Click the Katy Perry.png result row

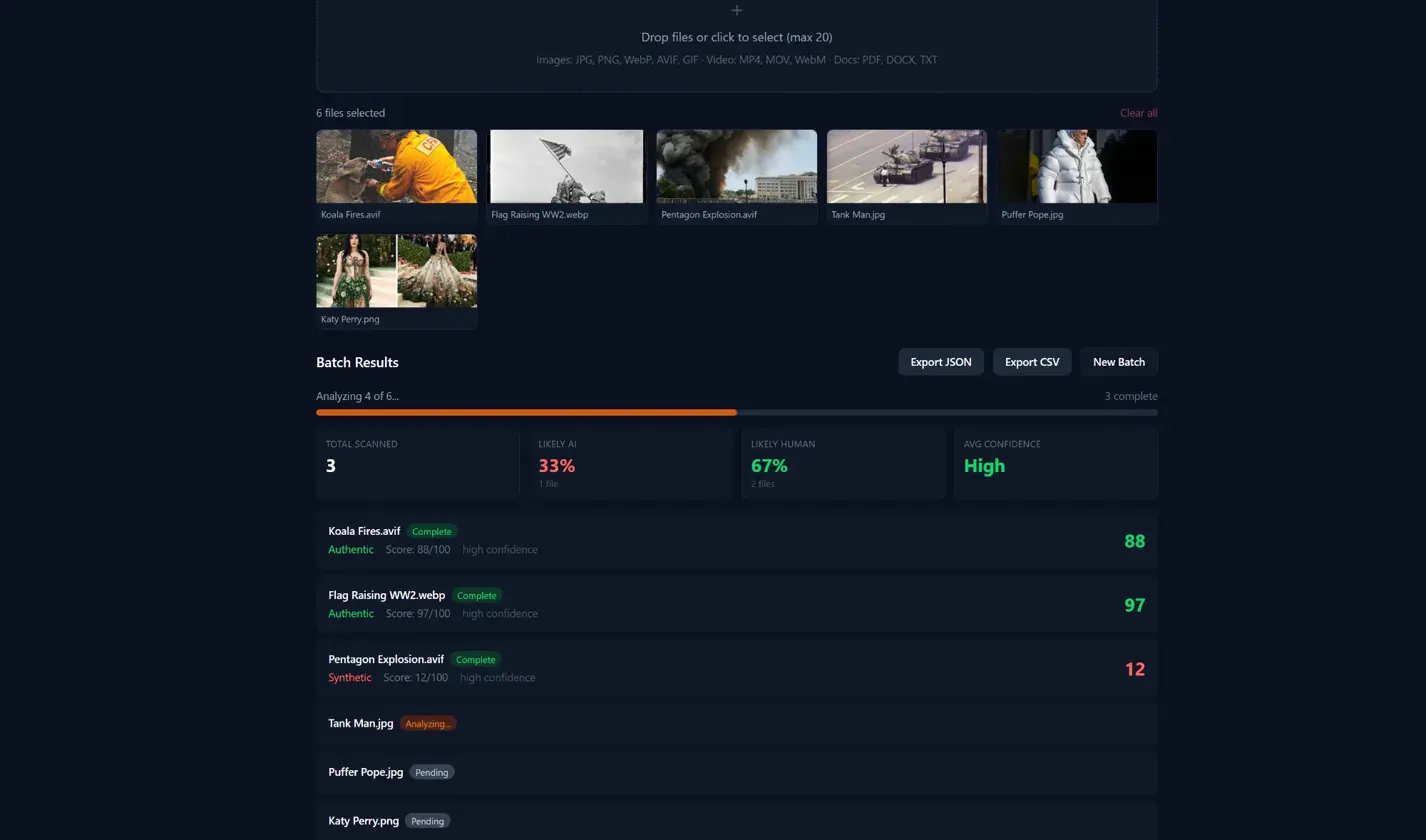tap(737, 821)
